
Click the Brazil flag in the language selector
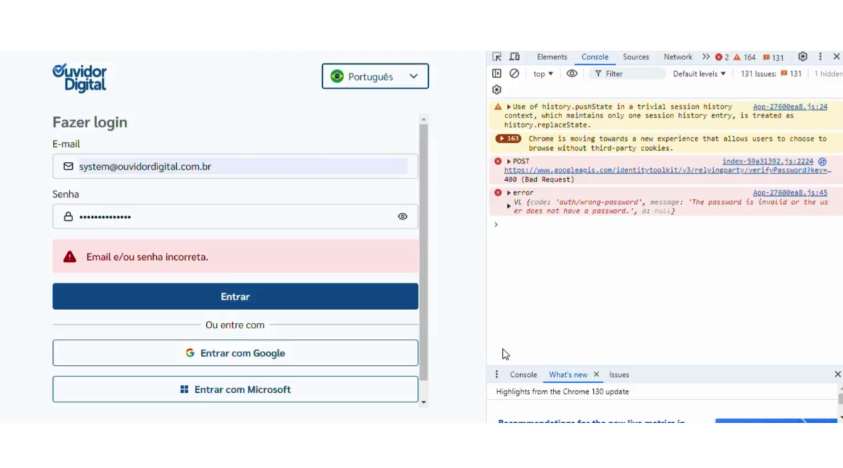coord(337,76)
